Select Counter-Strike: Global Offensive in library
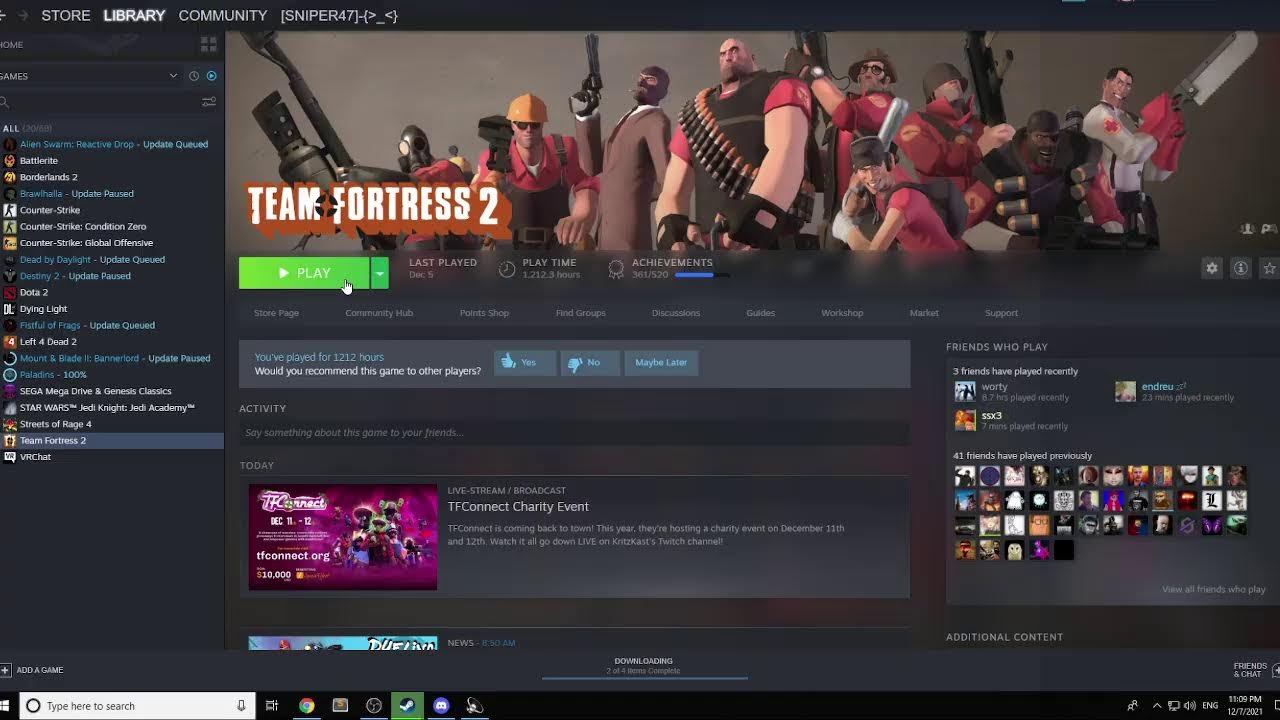 coord(86,243)
